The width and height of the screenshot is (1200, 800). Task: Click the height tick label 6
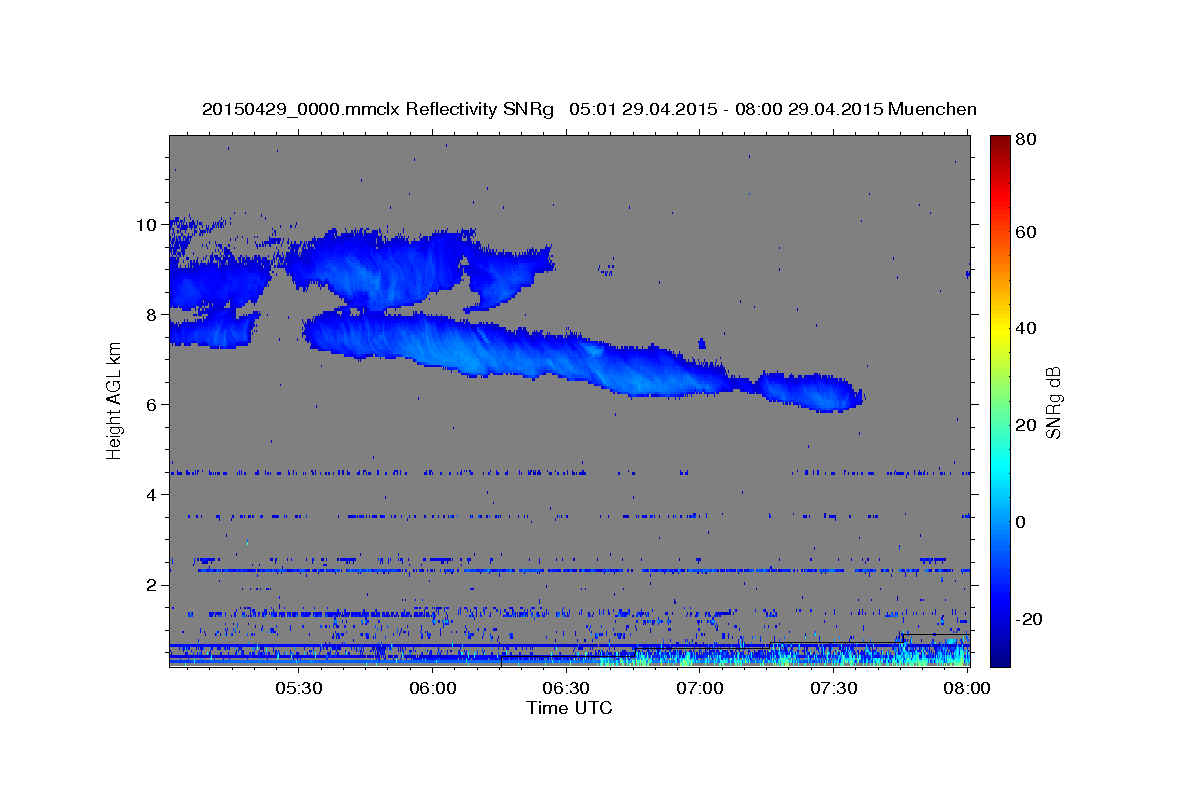[x=151, y=404]
